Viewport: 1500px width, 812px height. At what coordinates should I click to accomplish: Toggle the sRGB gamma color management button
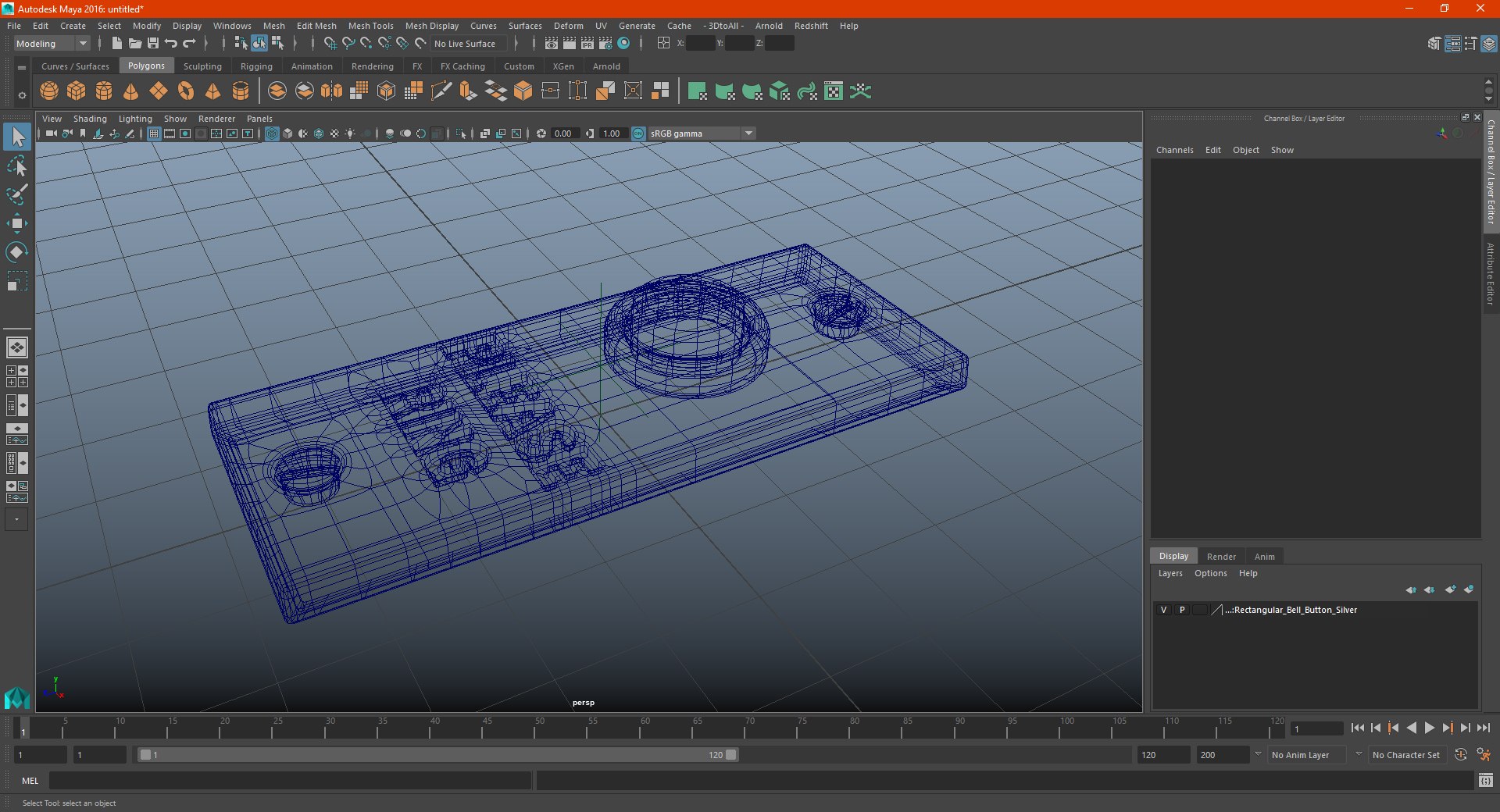coord(638,134)
